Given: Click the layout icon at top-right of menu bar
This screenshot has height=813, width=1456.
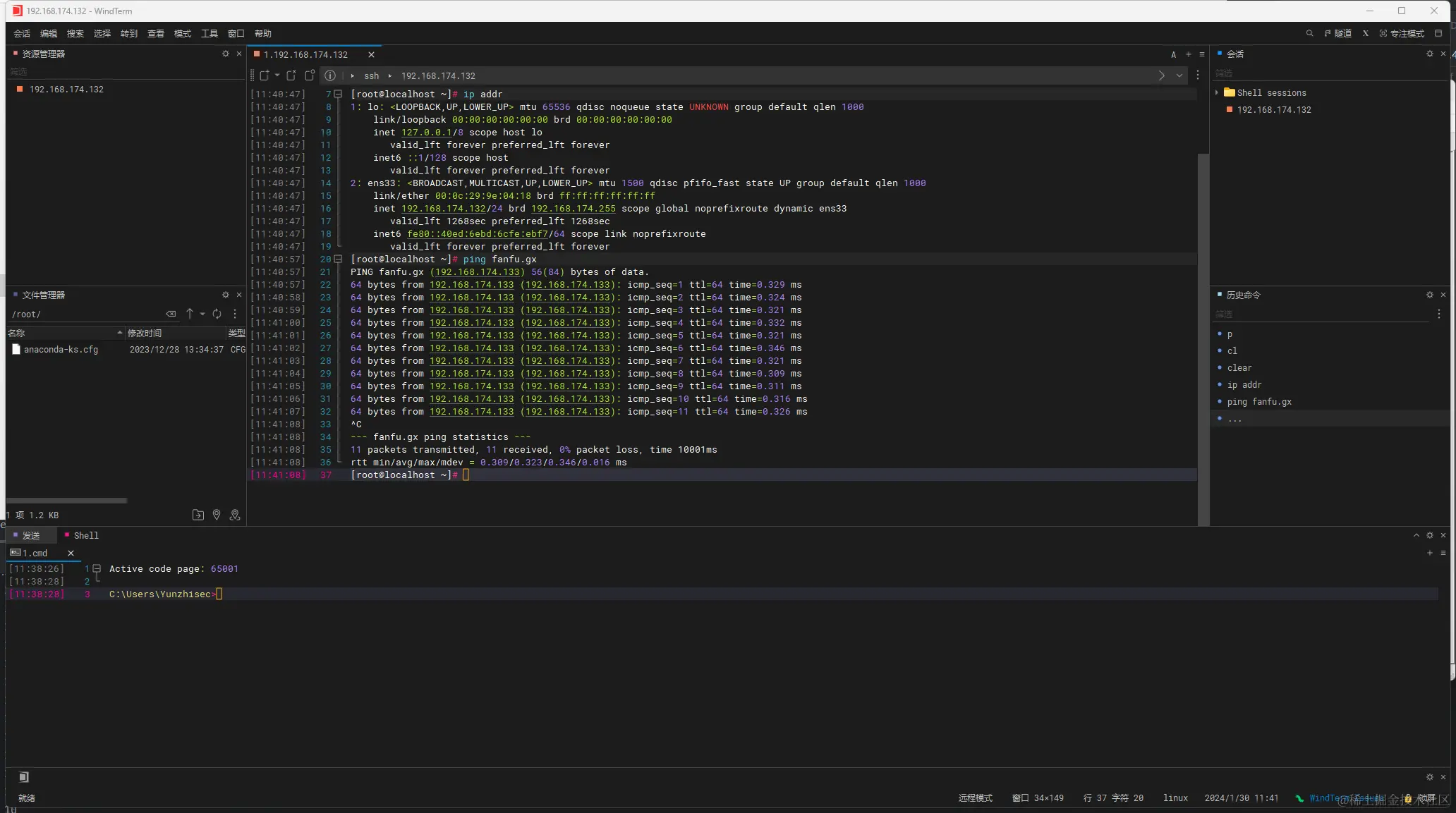Looking at the screenshot, I should tap(1438, 33).
